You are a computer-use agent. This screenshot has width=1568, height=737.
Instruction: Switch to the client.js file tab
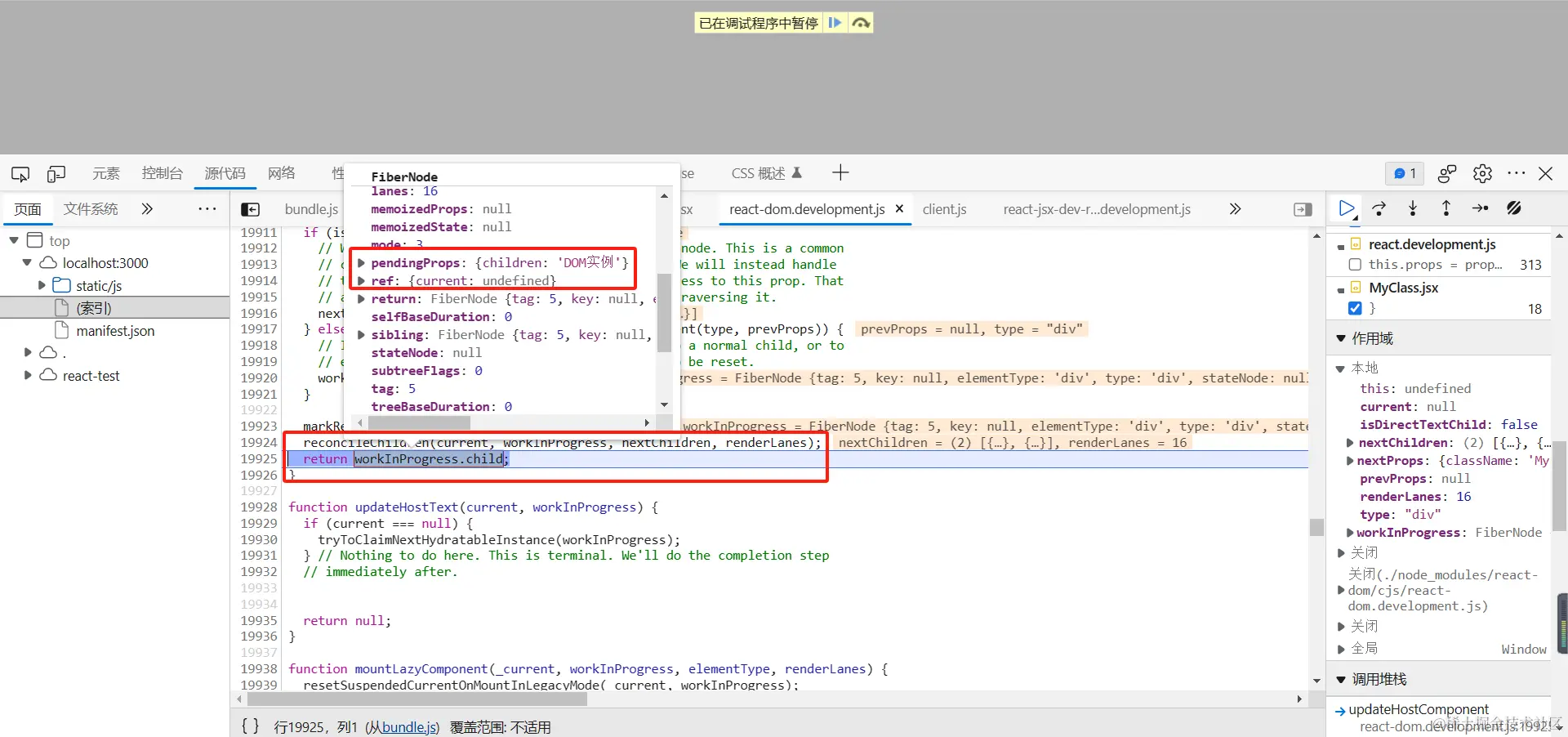click(x=945, y=210)
